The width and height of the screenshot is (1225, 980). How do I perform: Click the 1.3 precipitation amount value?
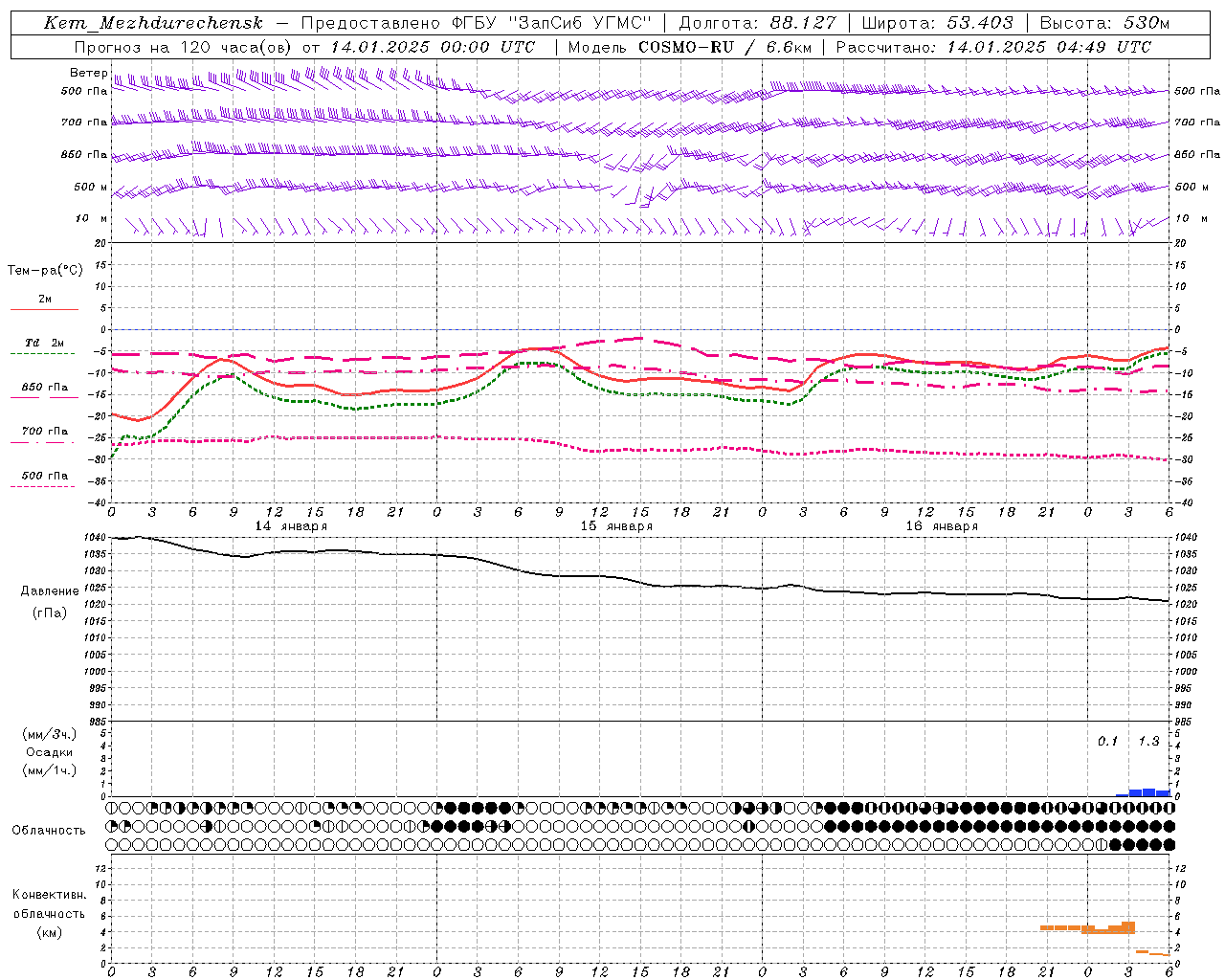[x=1148, y=742]
